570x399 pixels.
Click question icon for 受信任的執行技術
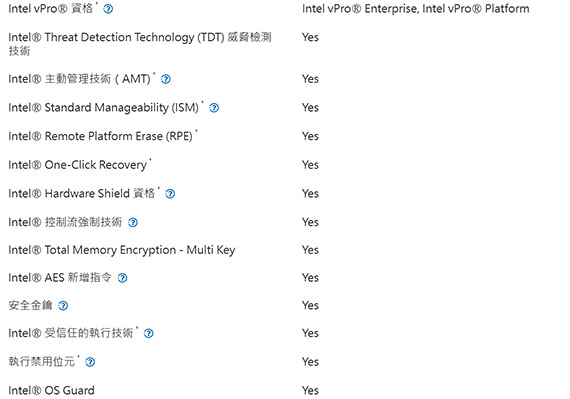(x=149, y=334)
